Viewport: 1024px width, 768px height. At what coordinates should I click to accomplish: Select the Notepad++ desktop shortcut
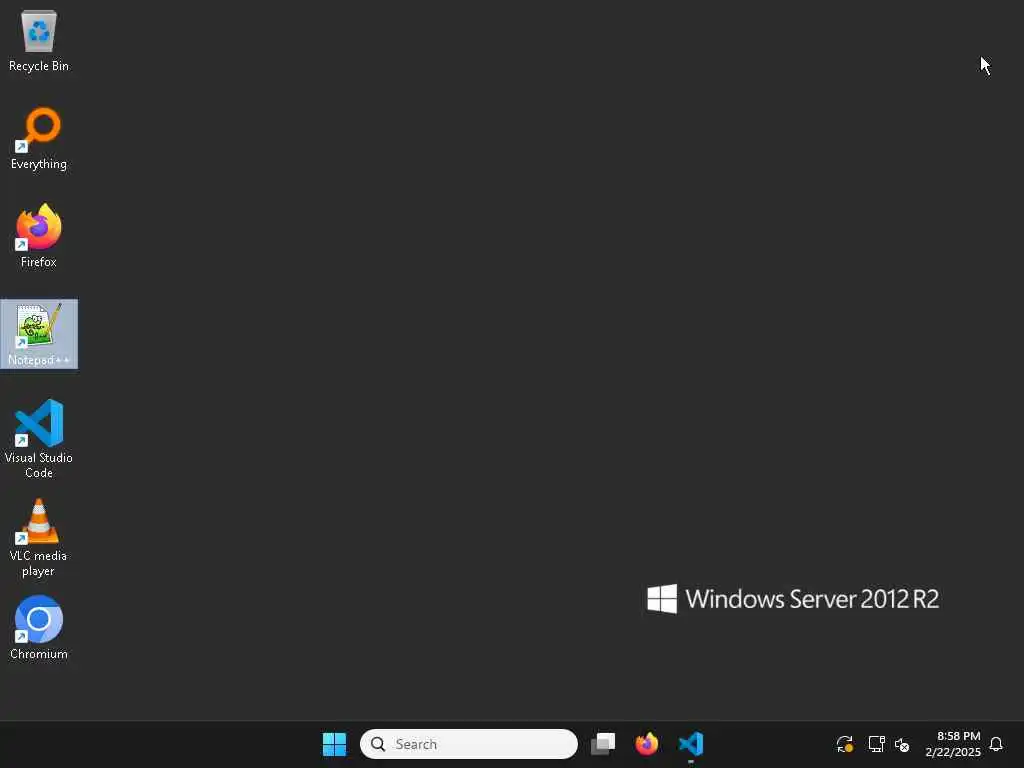(x=39, y=334)
